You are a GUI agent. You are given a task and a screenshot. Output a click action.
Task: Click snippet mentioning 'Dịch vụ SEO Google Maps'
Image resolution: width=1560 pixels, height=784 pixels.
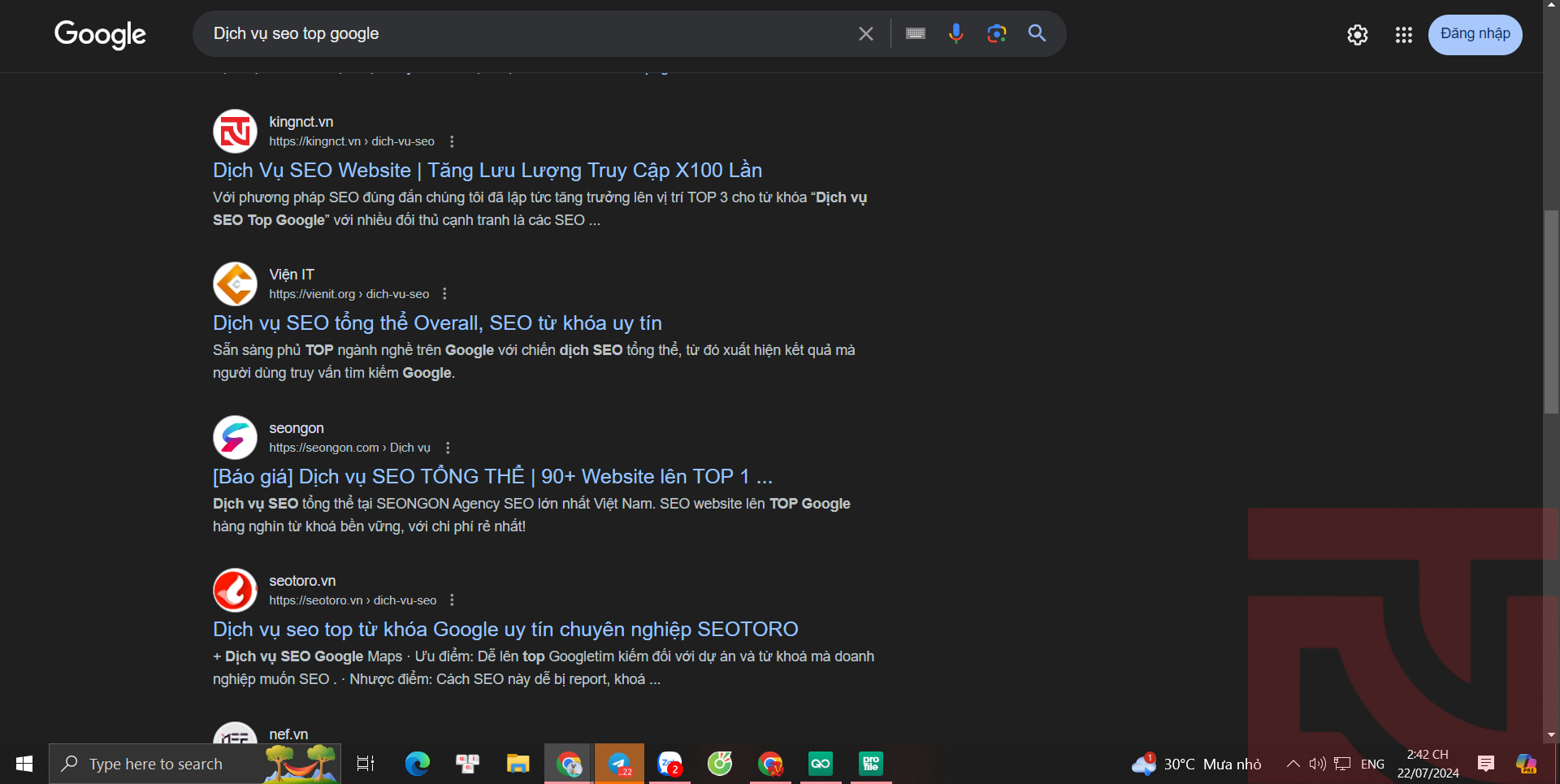544,668
